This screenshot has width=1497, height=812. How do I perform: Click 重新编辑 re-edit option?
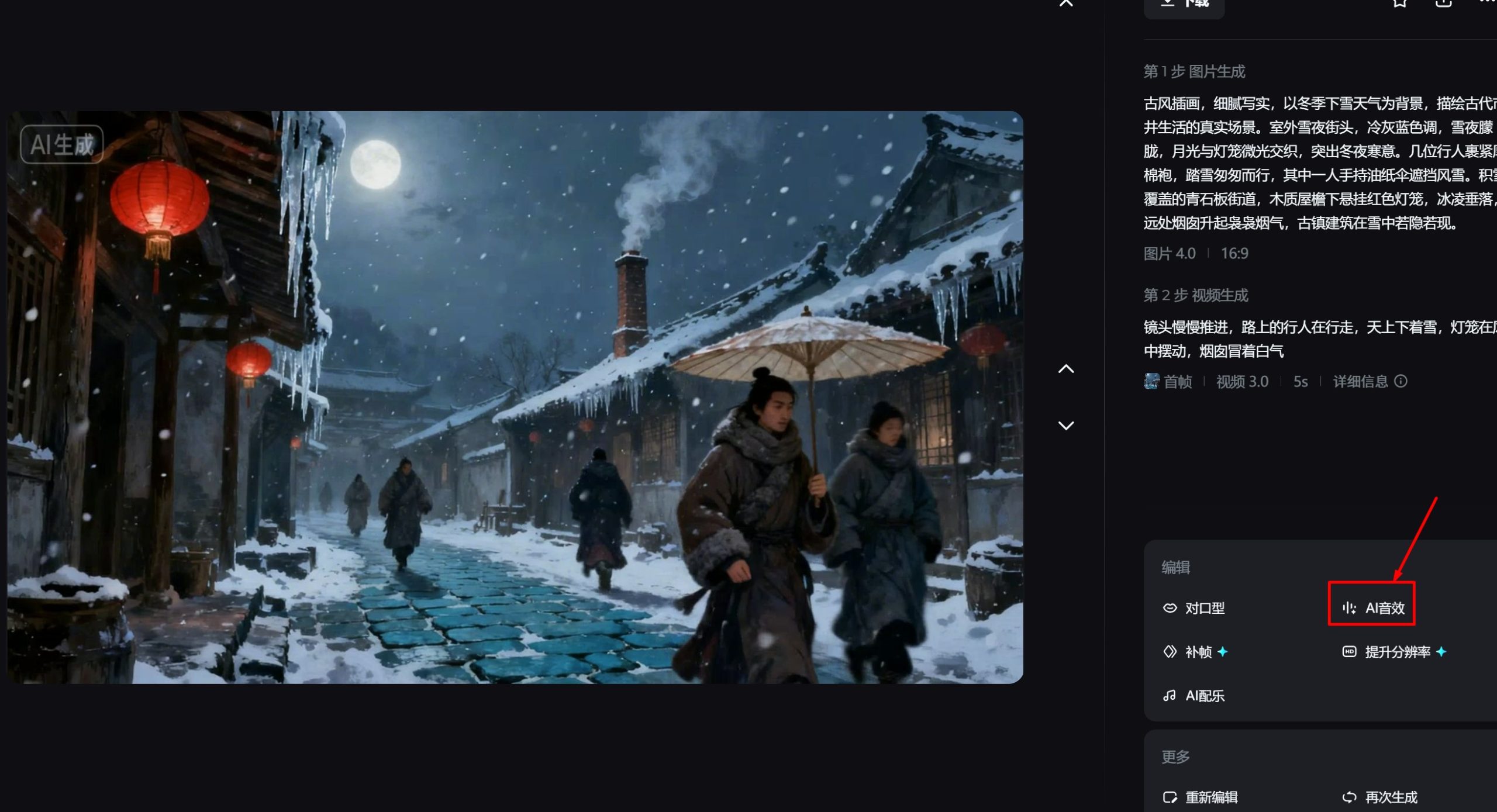click(x=1201, y=797)
